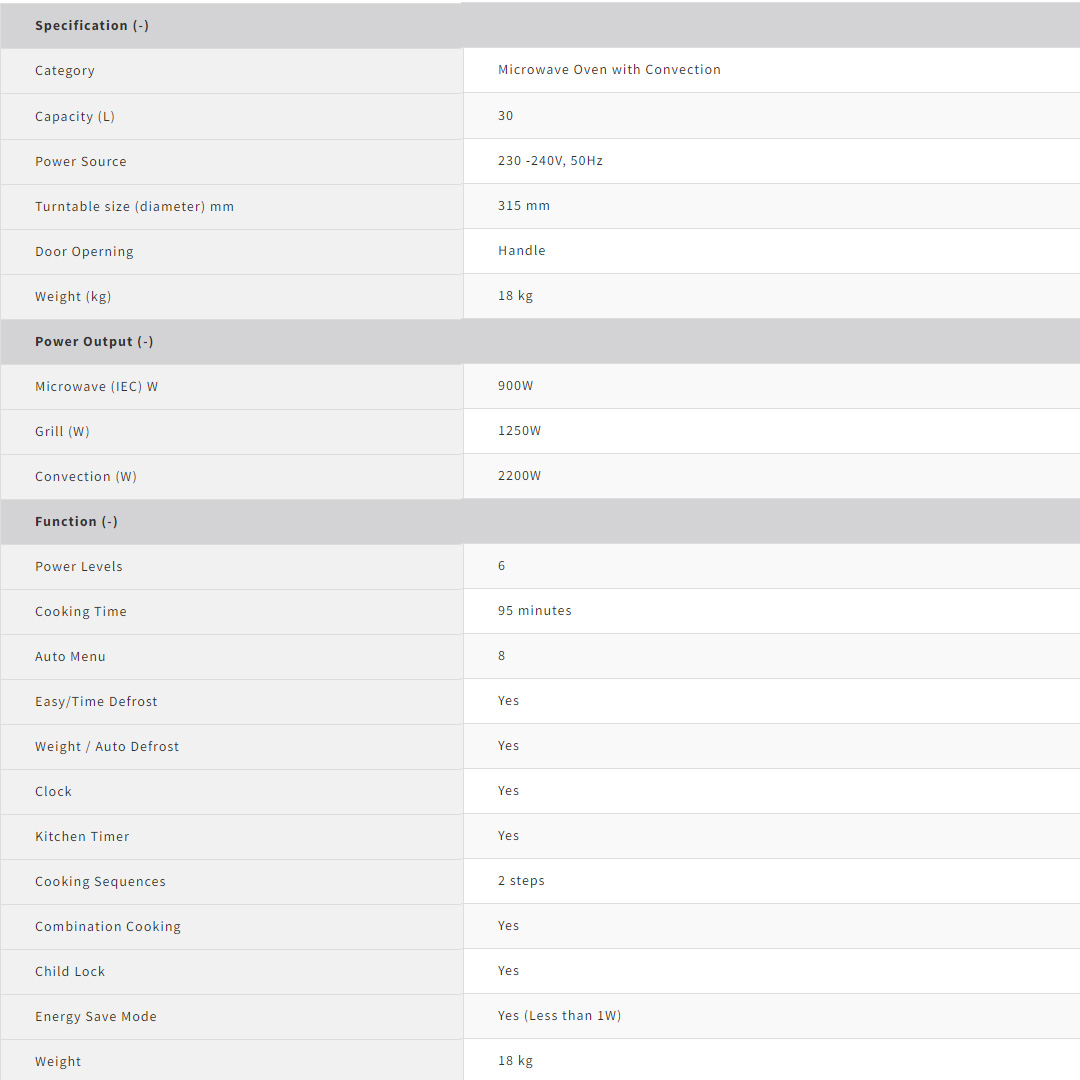This screenshot has width=1080, height=1080.
Task: Collapse the Specification section header
Action: (x=92, y=25)
